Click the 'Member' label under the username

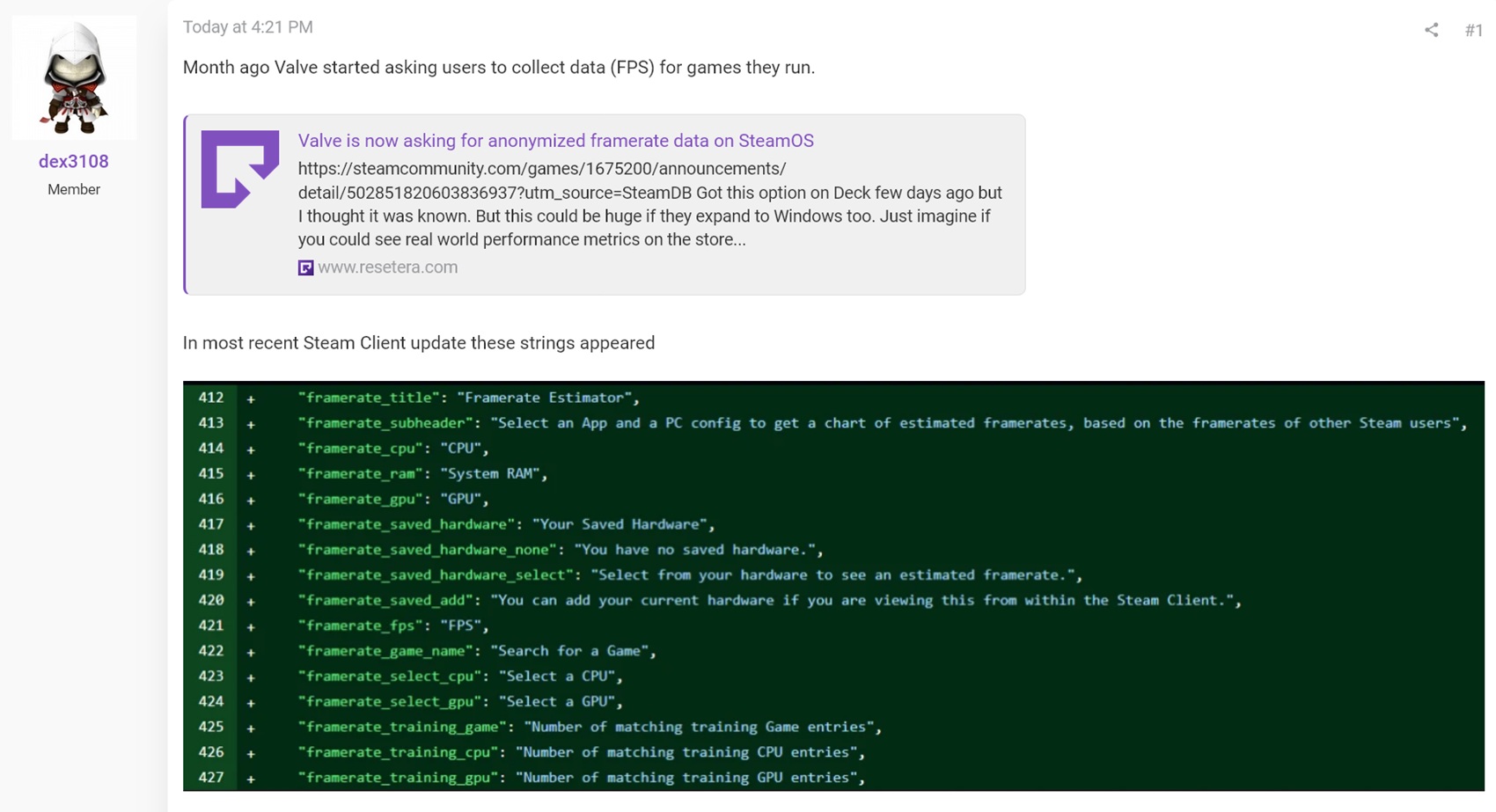pos(74,189)
